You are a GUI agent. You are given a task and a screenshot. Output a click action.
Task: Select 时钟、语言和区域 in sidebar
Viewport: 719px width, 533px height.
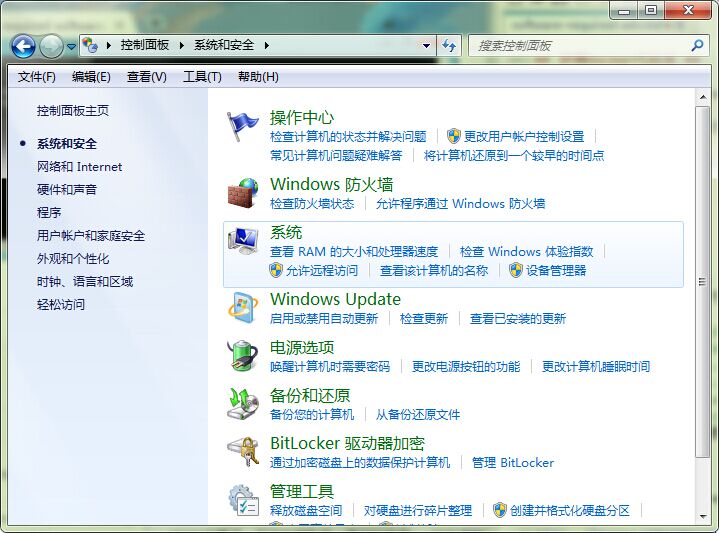(x=85, y=281)
